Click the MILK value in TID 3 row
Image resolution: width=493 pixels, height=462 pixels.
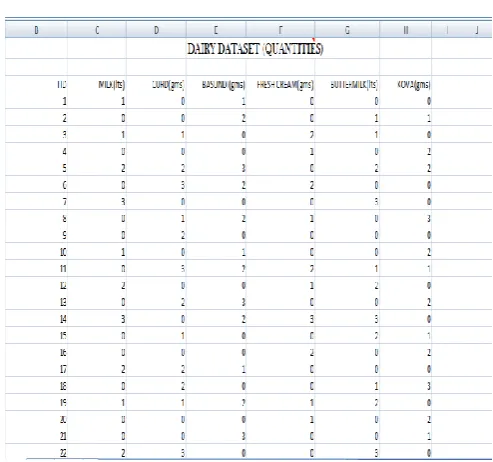coord(97,134)
